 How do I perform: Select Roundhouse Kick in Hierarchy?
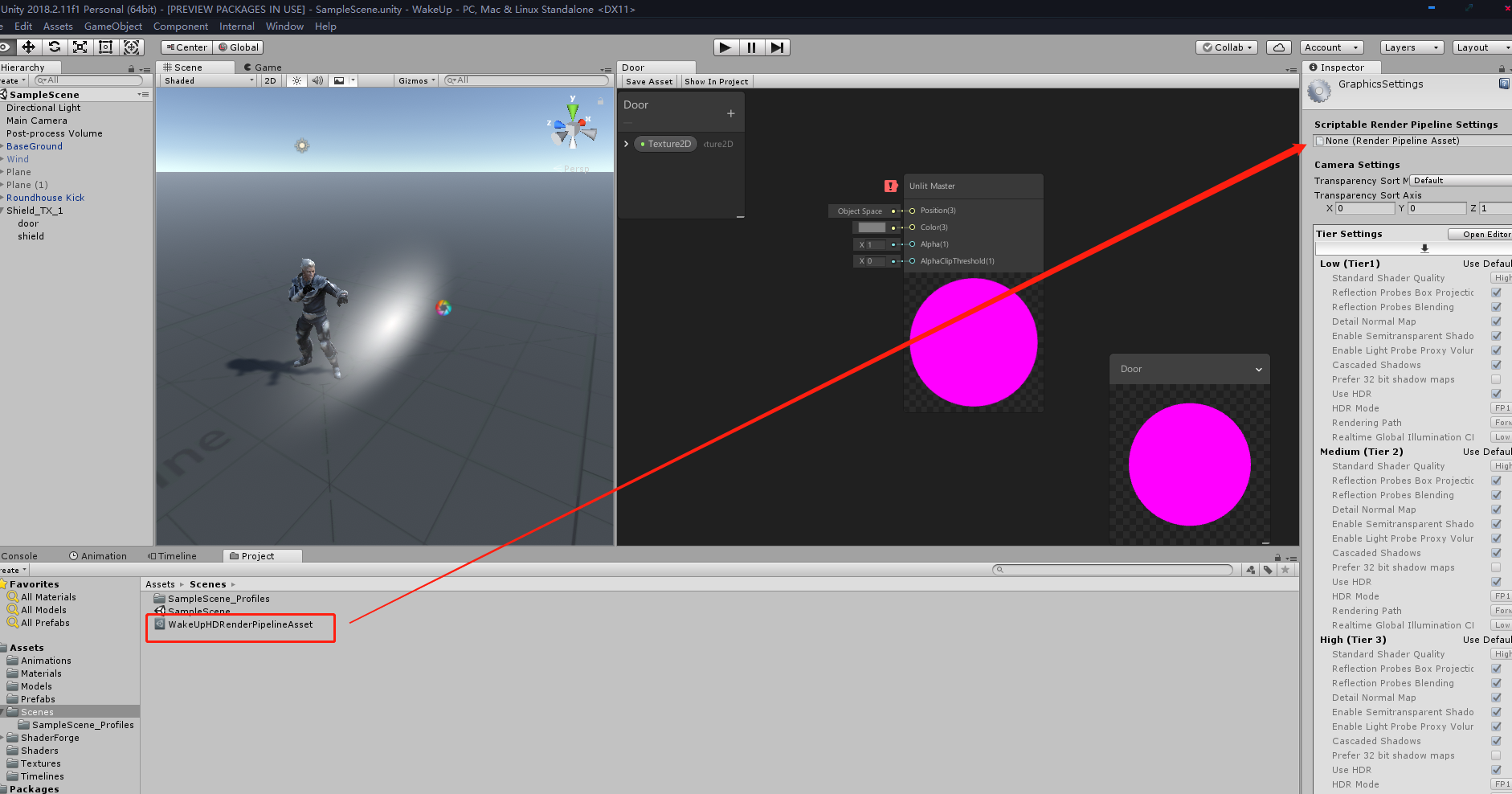[x=45, y=198]
